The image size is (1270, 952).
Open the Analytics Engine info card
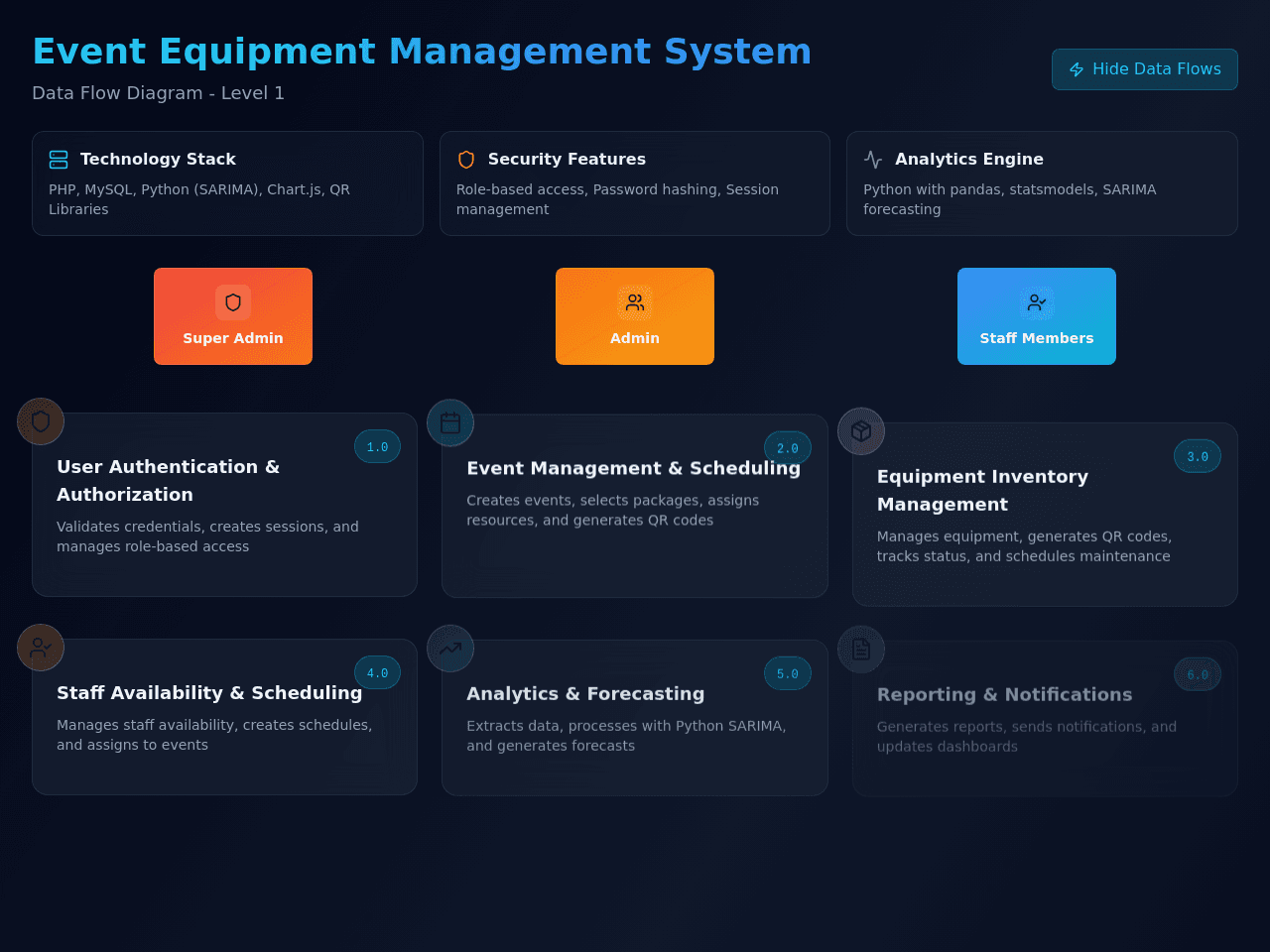pos(1042,183)
